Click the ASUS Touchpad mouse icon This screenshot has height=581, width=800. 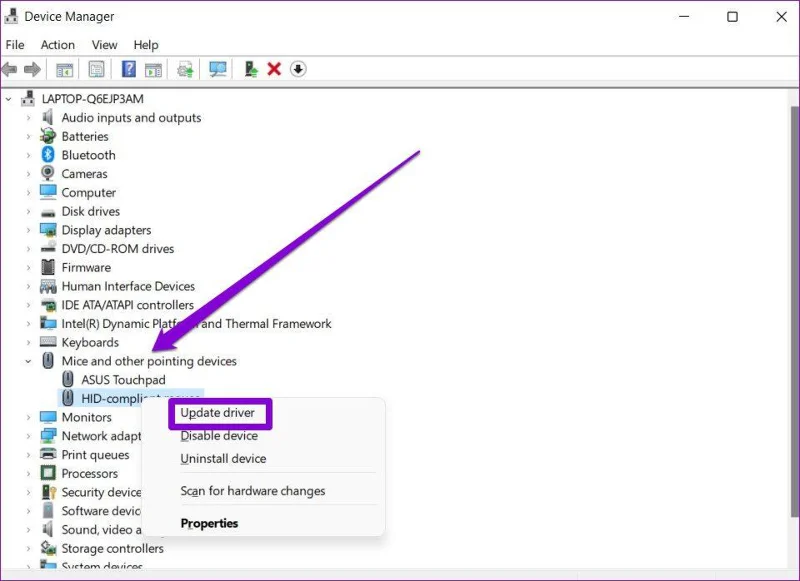point(67,379)
